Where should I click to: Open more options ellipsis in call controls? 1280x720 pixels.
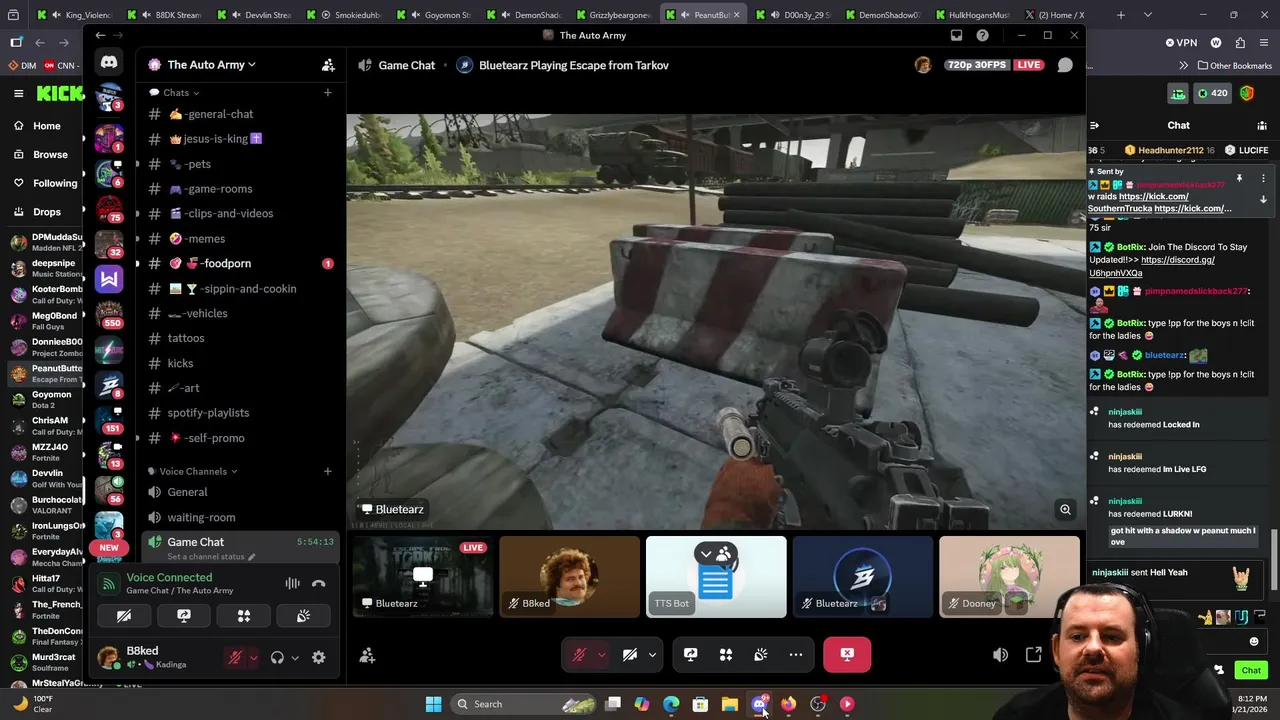pos(796,655)
